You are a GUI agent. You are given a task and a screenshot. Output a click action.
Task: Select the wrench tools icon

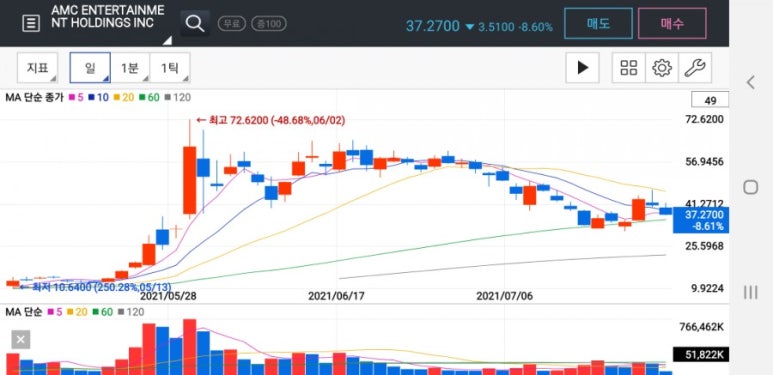coord(695,68)
